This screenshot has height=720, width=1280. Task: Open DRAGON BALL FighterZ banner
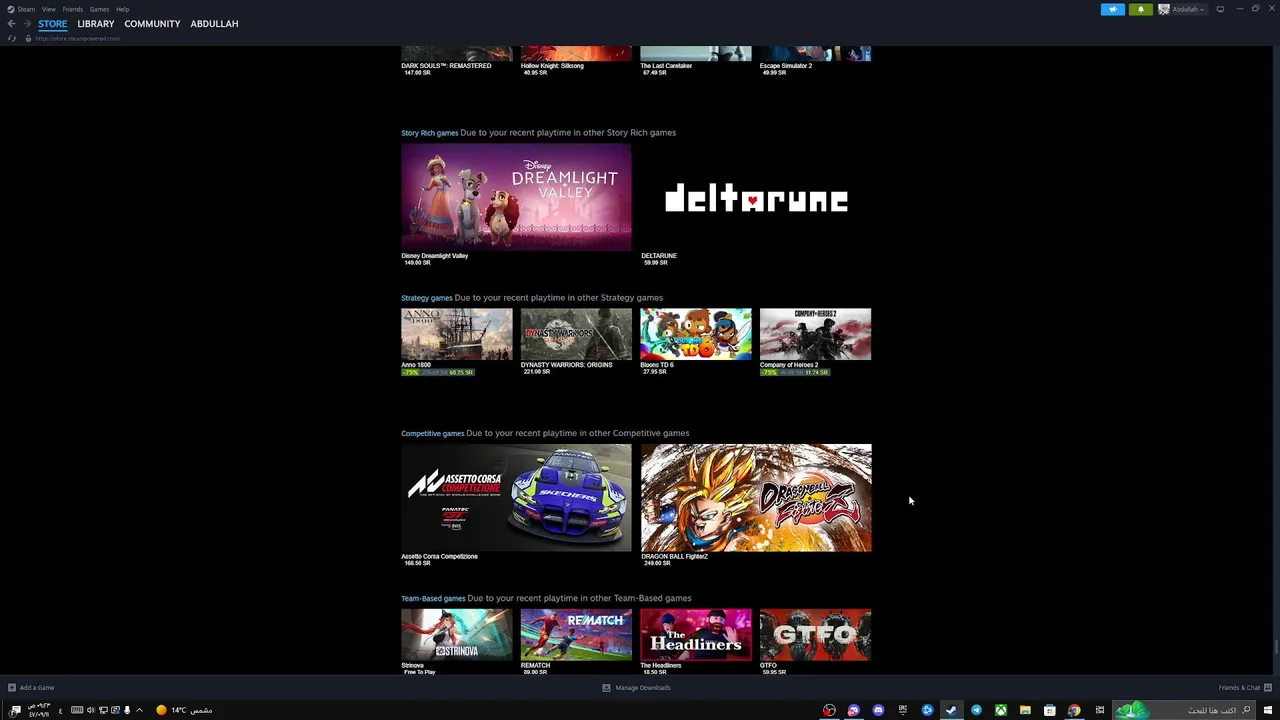[x=756, y=498]
